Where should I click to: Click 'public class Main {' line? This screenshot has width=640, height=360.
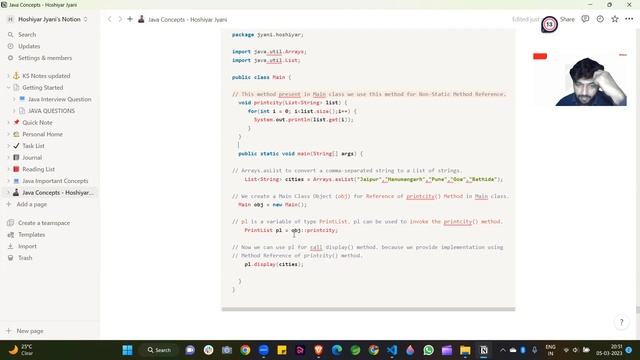point(262,77)
